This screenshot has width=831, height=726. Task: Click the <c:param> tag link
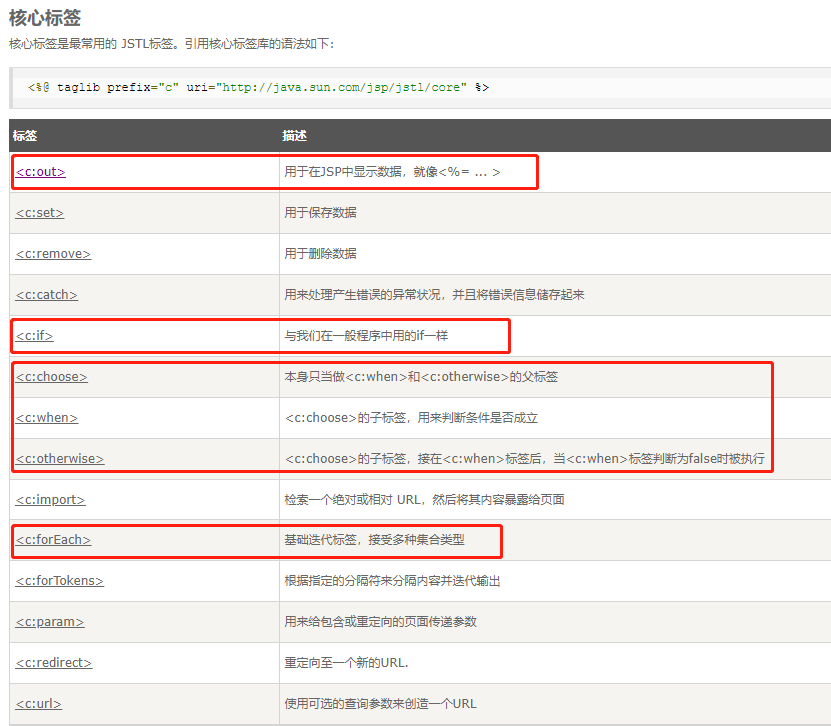[50, 622]
